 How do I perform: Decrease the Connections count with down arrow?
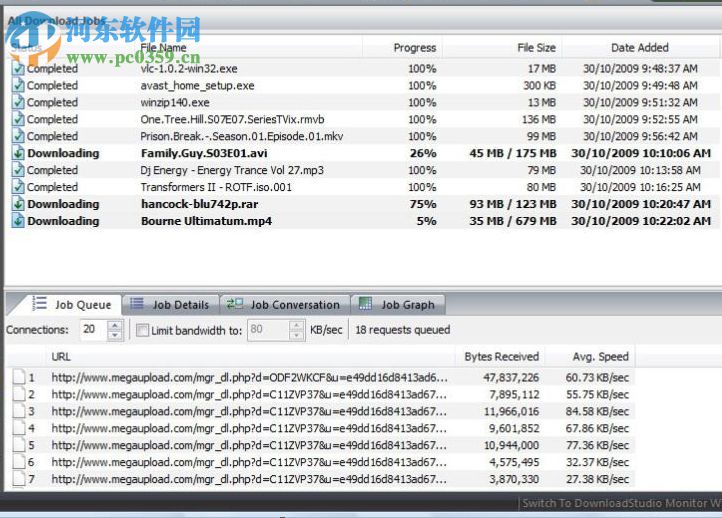coord(115,335)
